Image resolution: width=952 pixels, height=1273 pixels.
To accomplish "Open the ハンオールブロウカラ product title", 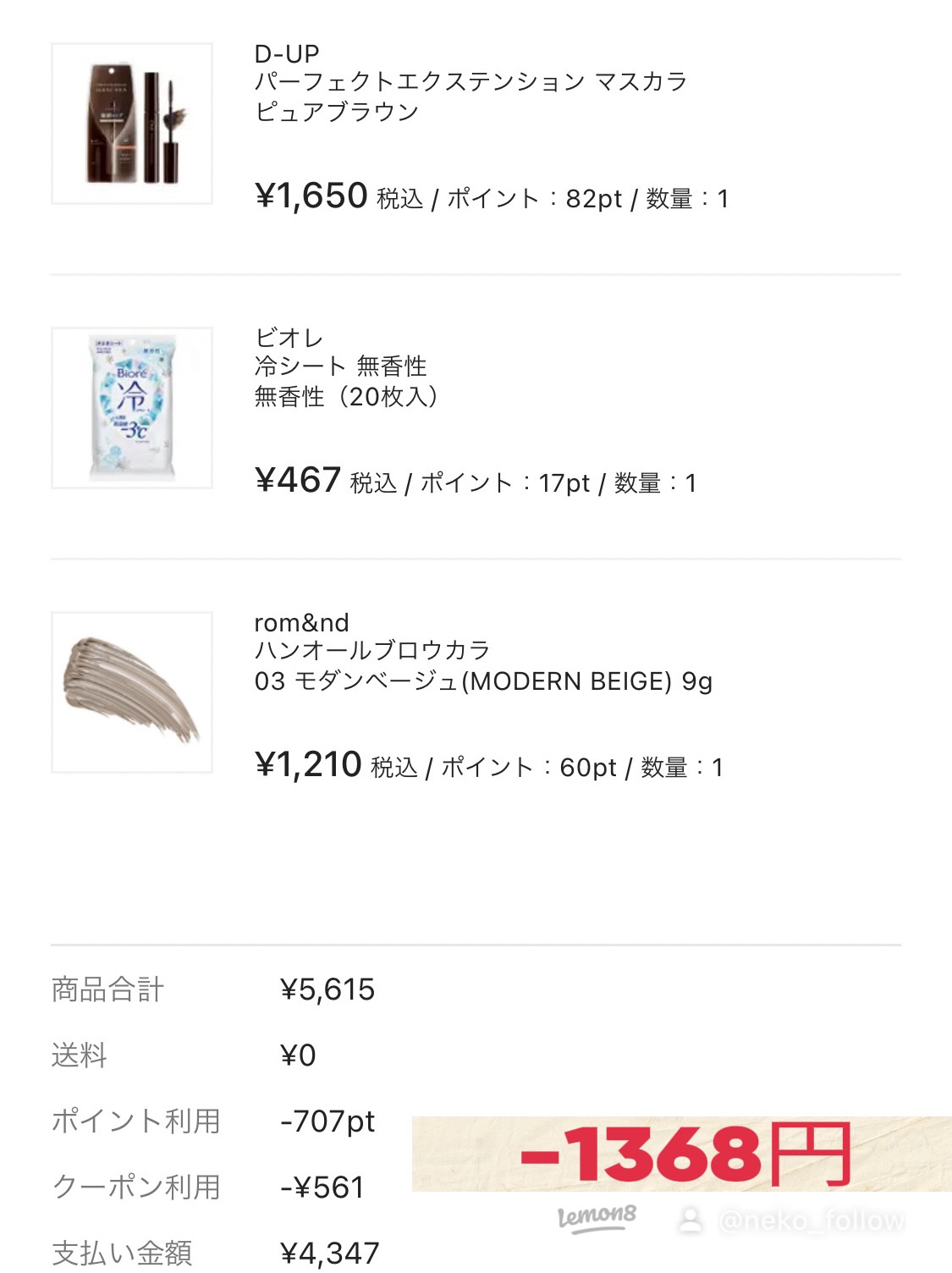I will [x=372, y=651].
